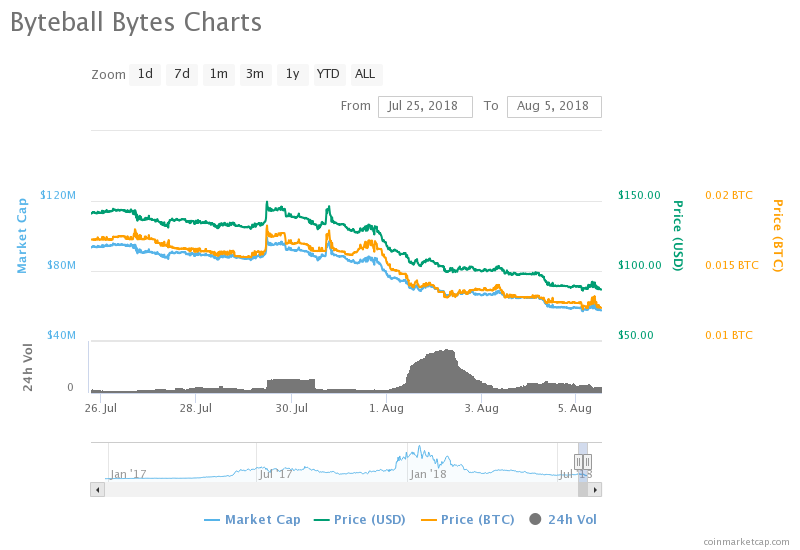Click the 3. Aug axis label
800x550 pixels.
coord(481,408)
